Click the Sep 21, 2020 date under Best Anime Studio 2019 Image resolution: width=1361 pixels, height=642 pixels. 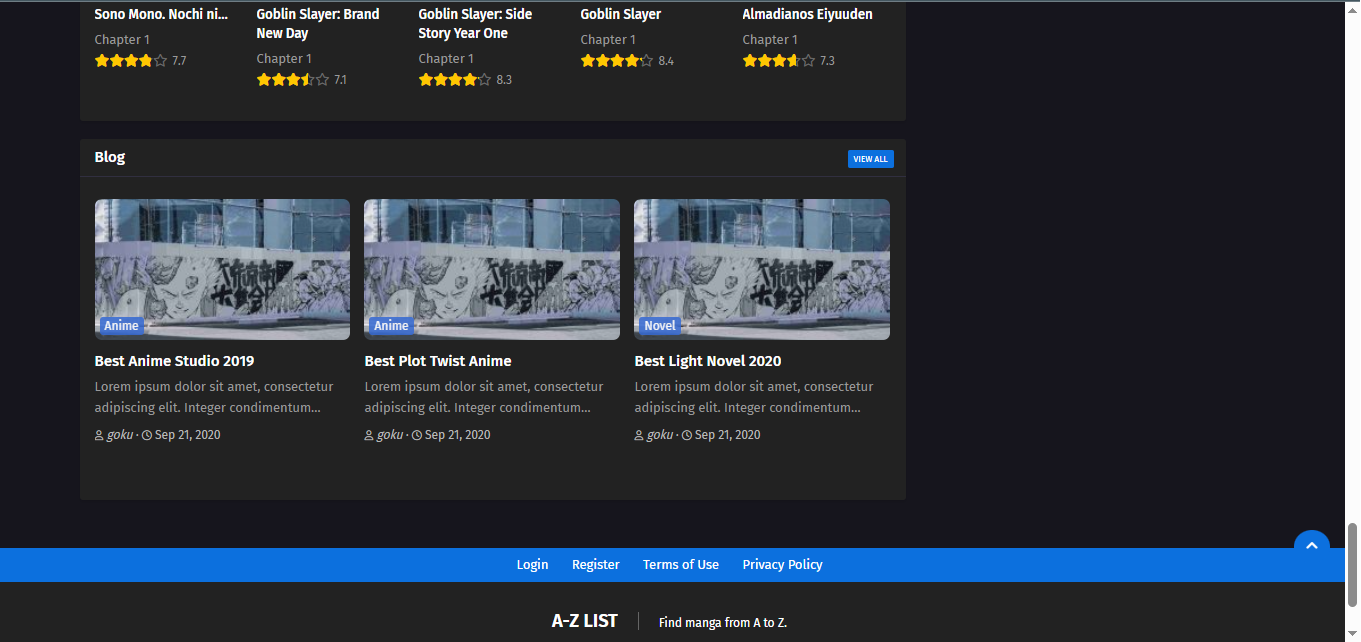pos(187,435)
